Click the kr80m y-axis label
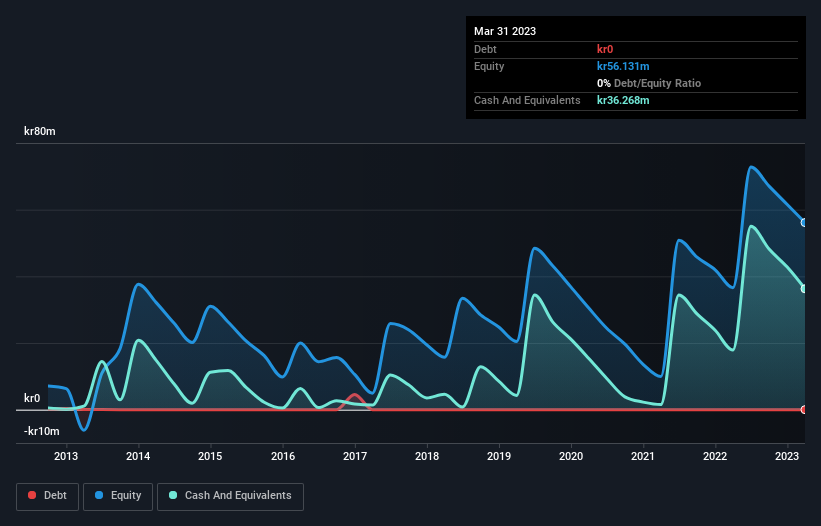This screenshot has height=526, width=821. coord(40,131)
